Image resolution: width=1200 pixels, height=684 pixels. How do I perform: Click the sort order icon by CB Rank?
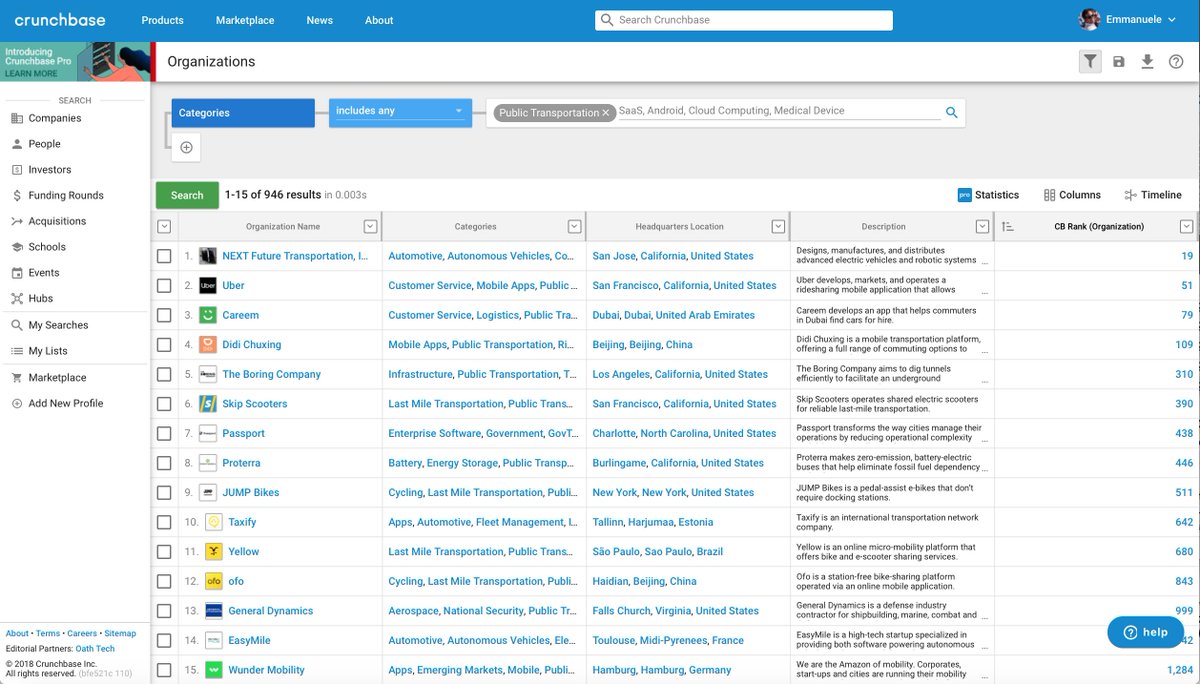tap(1007, 227)
